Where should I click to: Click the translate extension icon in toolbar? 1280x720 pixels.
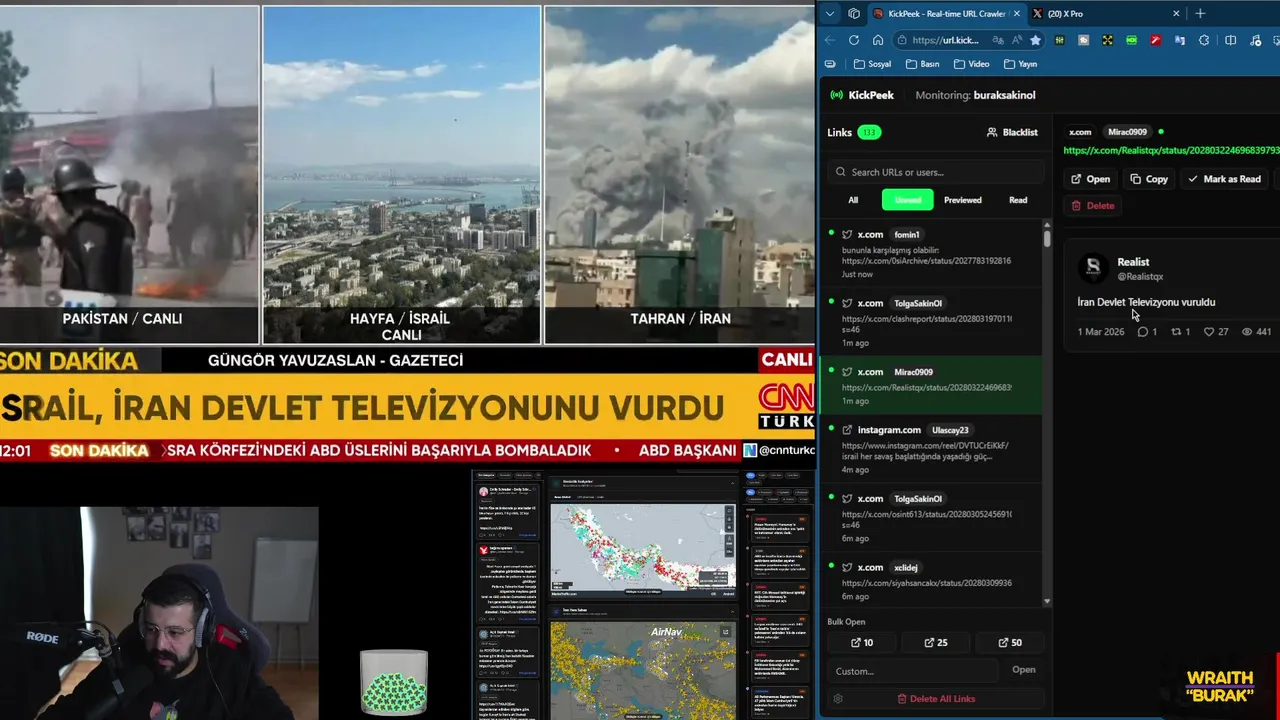[1179, 40]
